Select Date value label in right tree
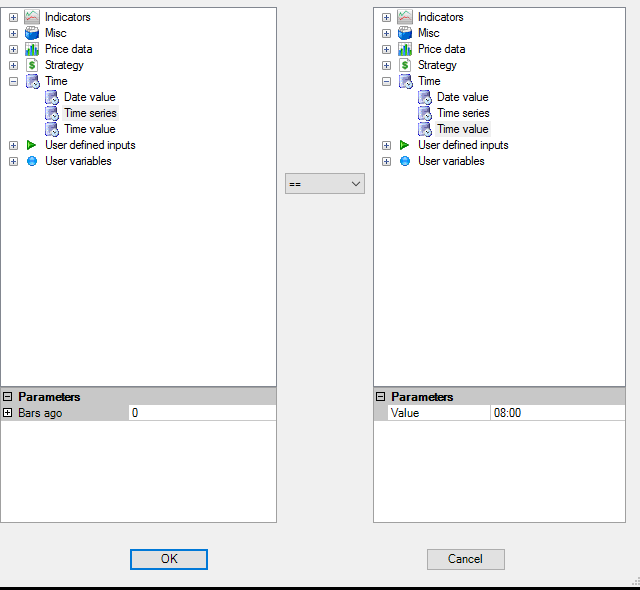 [x=463, y=97]
